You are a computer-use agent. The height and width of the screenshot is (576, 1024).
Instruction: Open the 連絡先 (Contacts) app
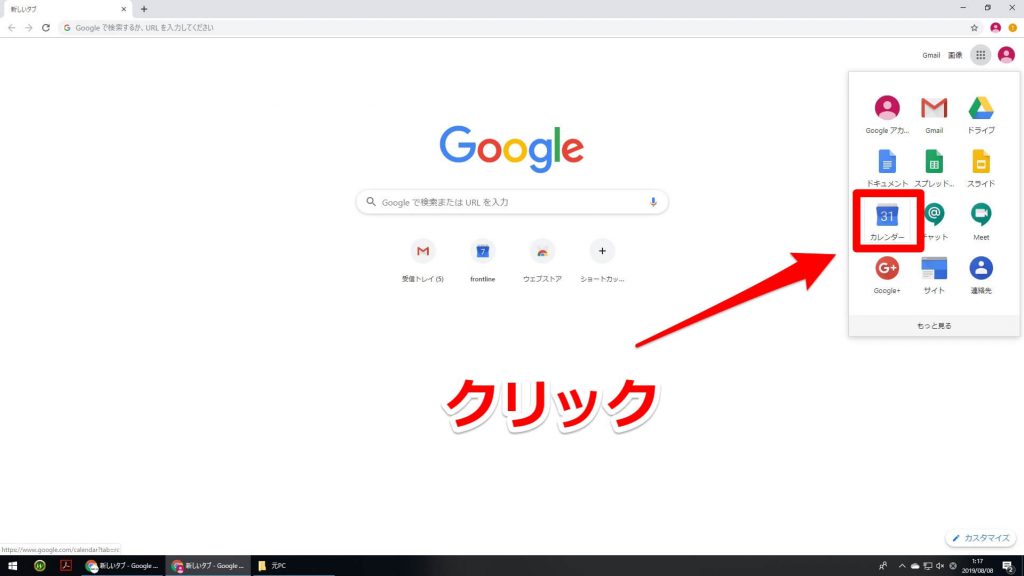[981, 275]
